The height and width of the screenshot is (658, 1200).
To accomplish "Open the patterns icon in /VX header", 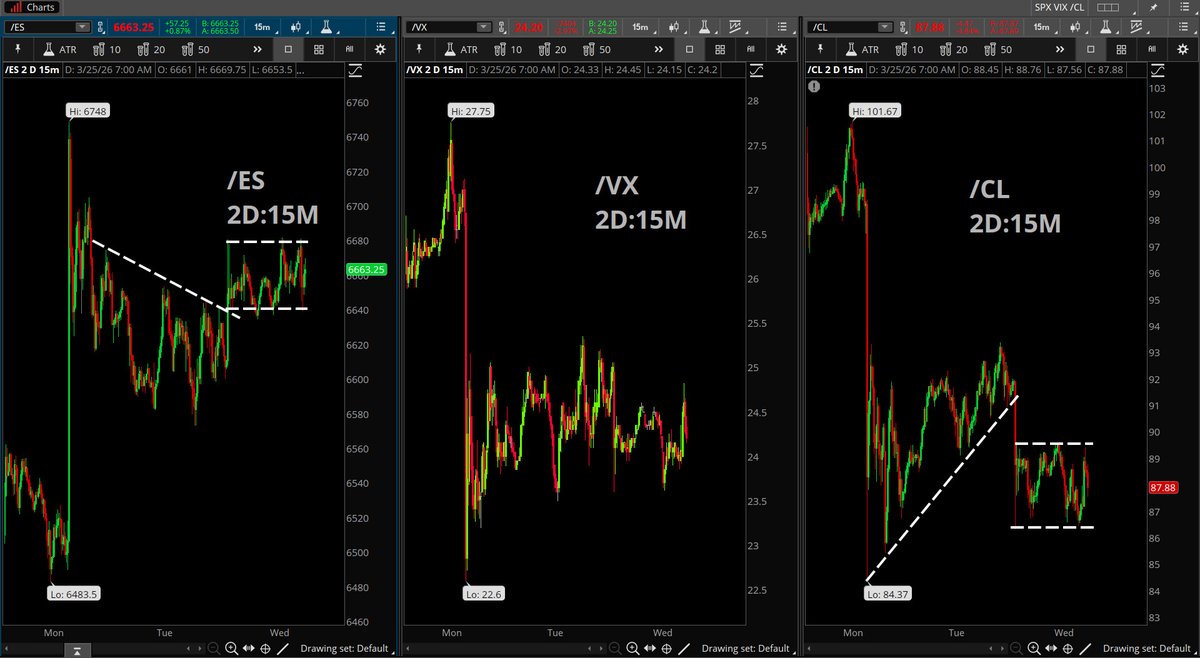I will pyautogui.click(x=735, y=27).
